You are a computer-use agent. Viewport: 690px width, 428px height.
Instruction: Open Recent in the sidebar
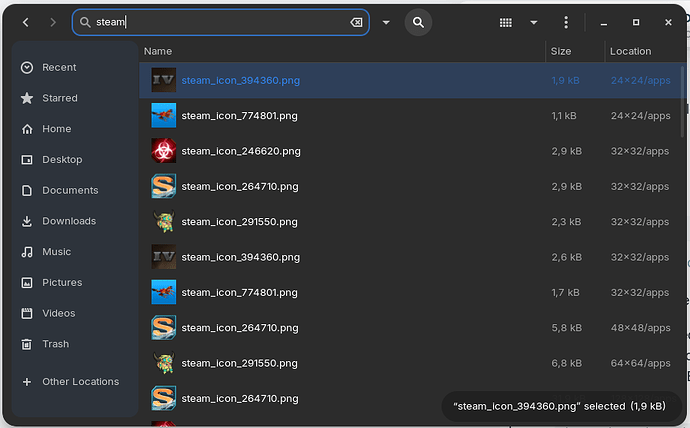[59, 68]
